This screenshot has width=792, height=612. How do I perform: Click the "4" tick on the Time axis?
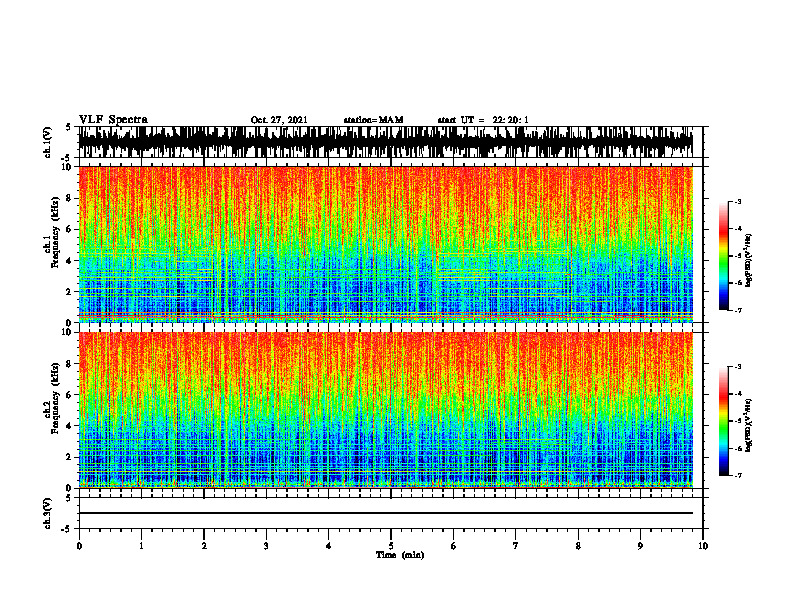click(x=329, y=546)
